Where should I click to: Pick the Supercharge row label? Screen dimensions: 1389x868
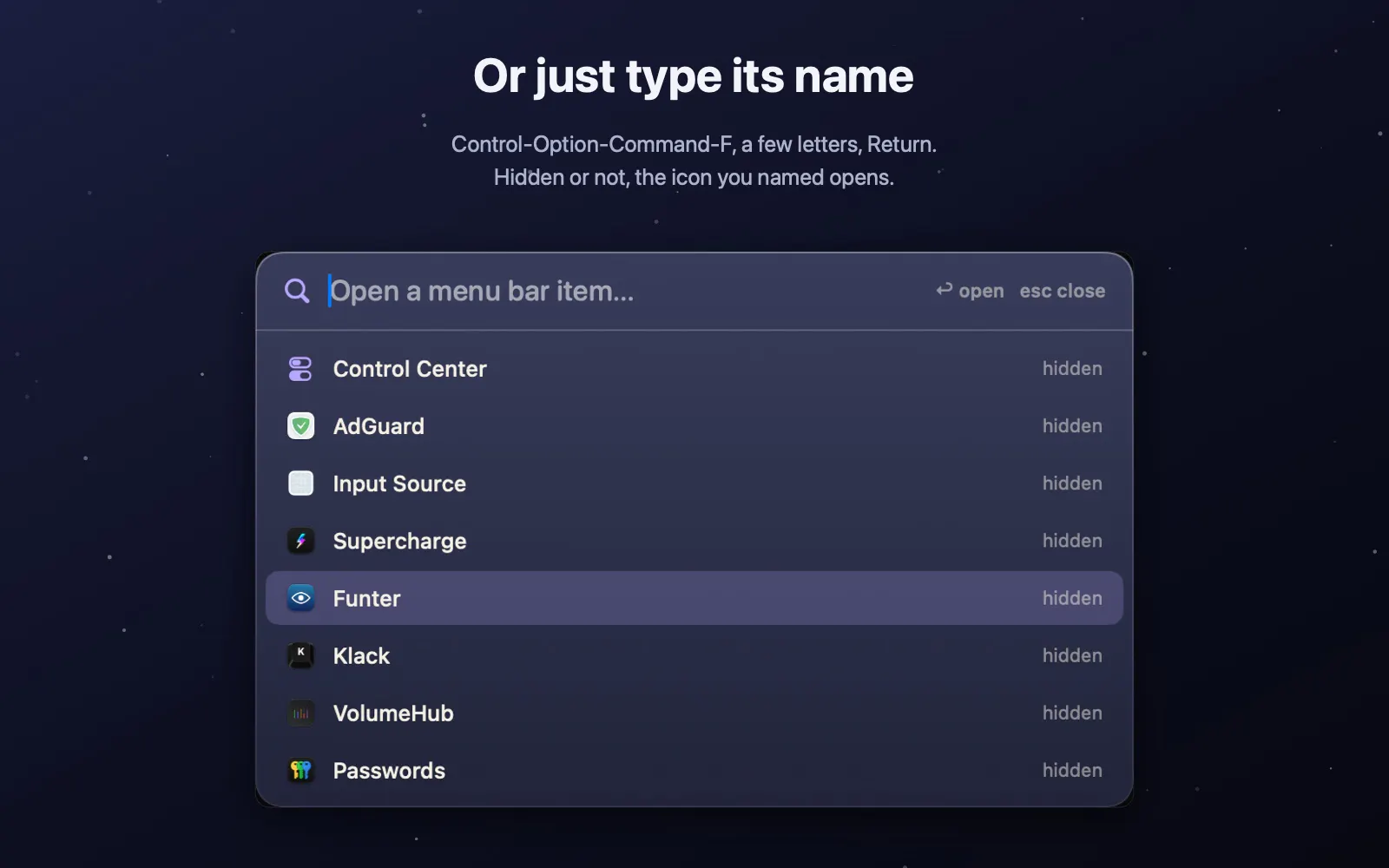point(399,541)
